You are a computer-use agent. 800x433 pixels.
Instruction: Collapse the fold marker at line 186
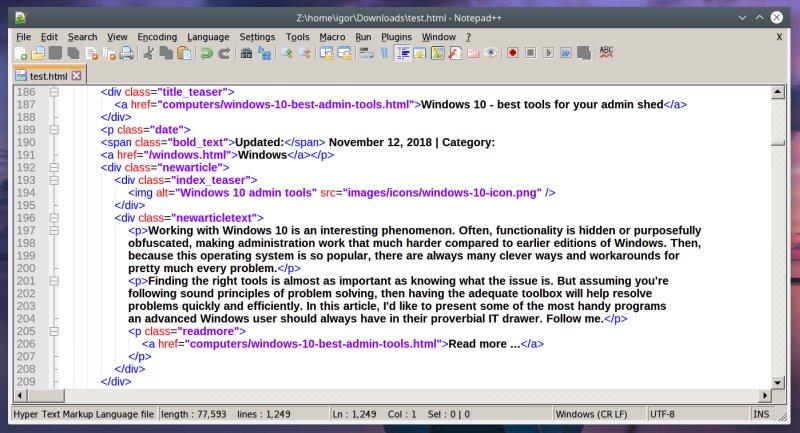click(54, 93)
